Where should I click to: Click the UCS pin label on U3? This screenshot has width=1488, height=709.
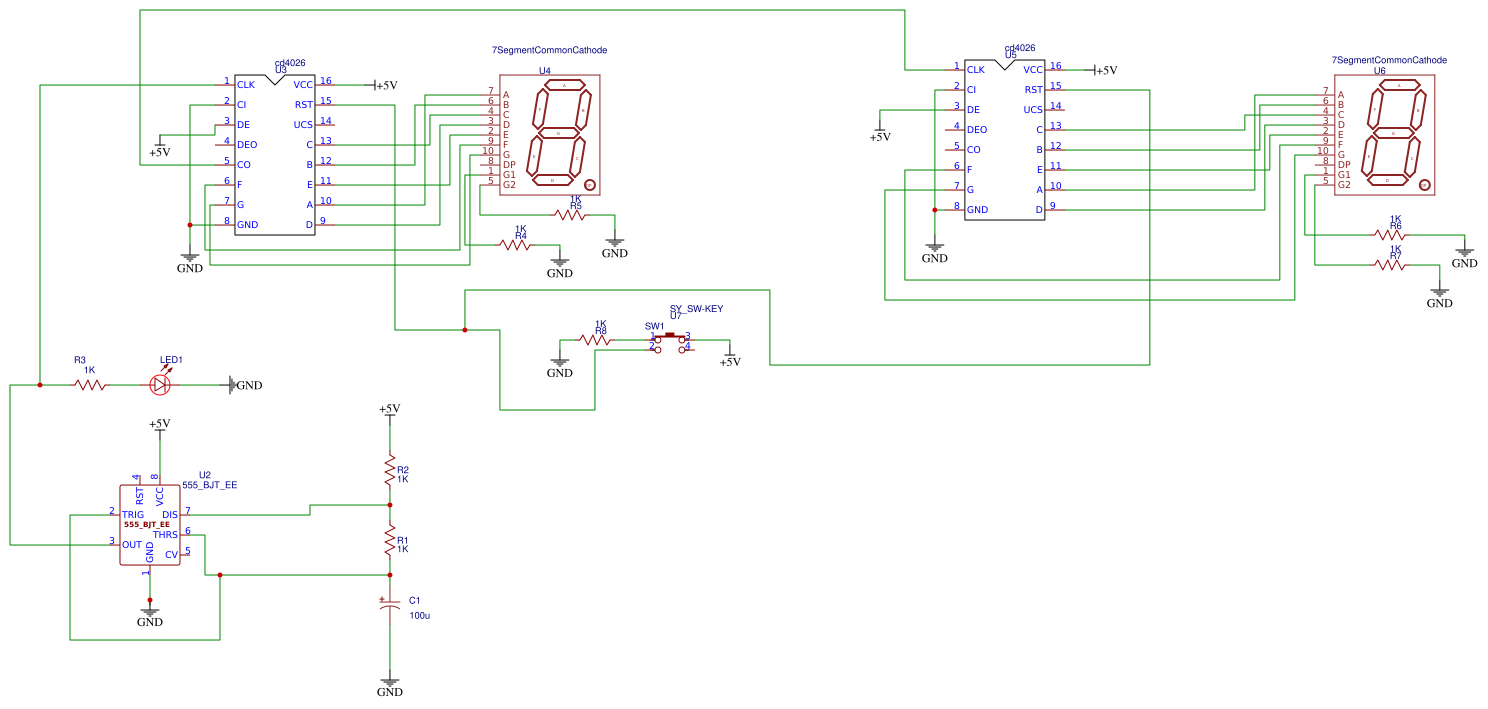303,125
